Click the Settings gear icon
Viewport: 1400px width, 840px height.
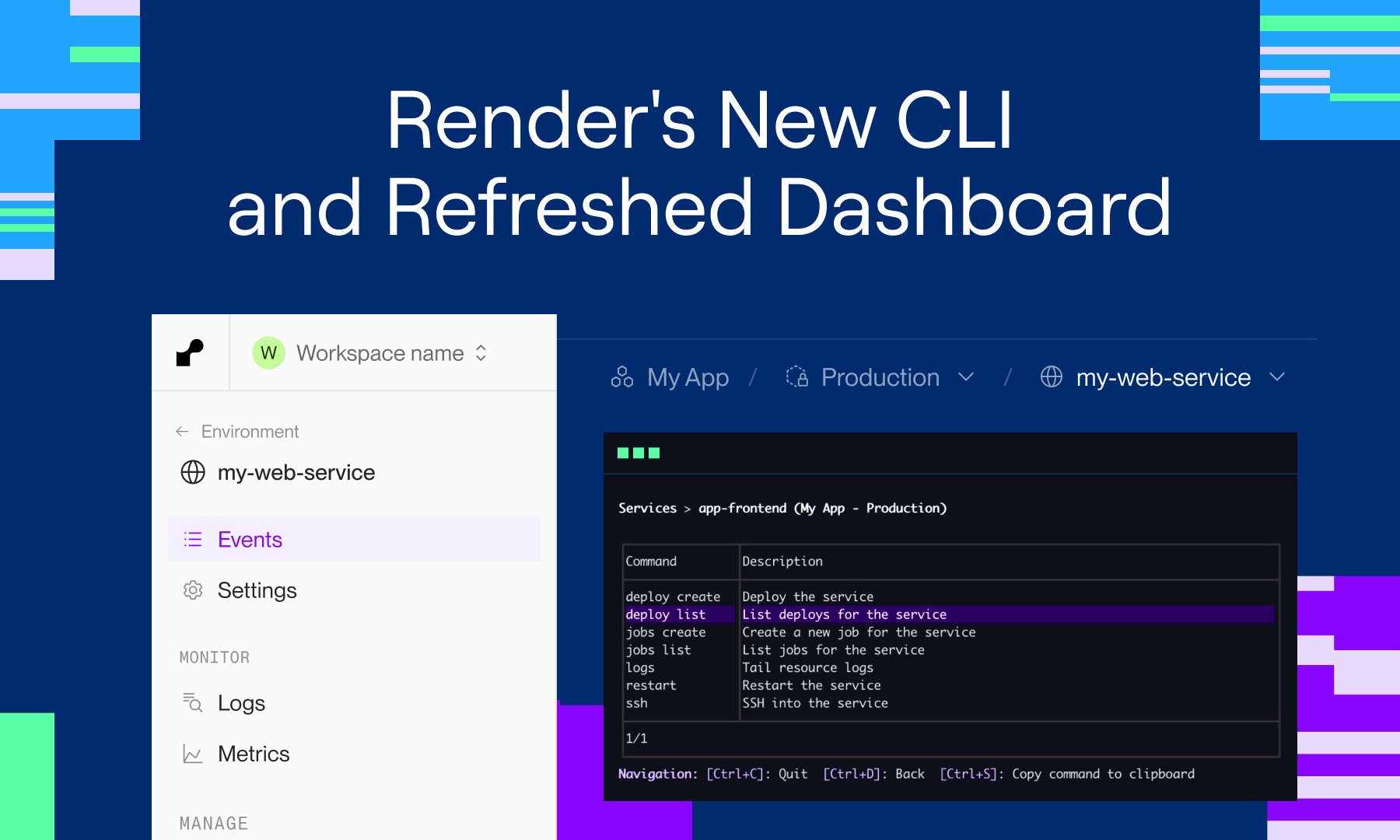193,590
